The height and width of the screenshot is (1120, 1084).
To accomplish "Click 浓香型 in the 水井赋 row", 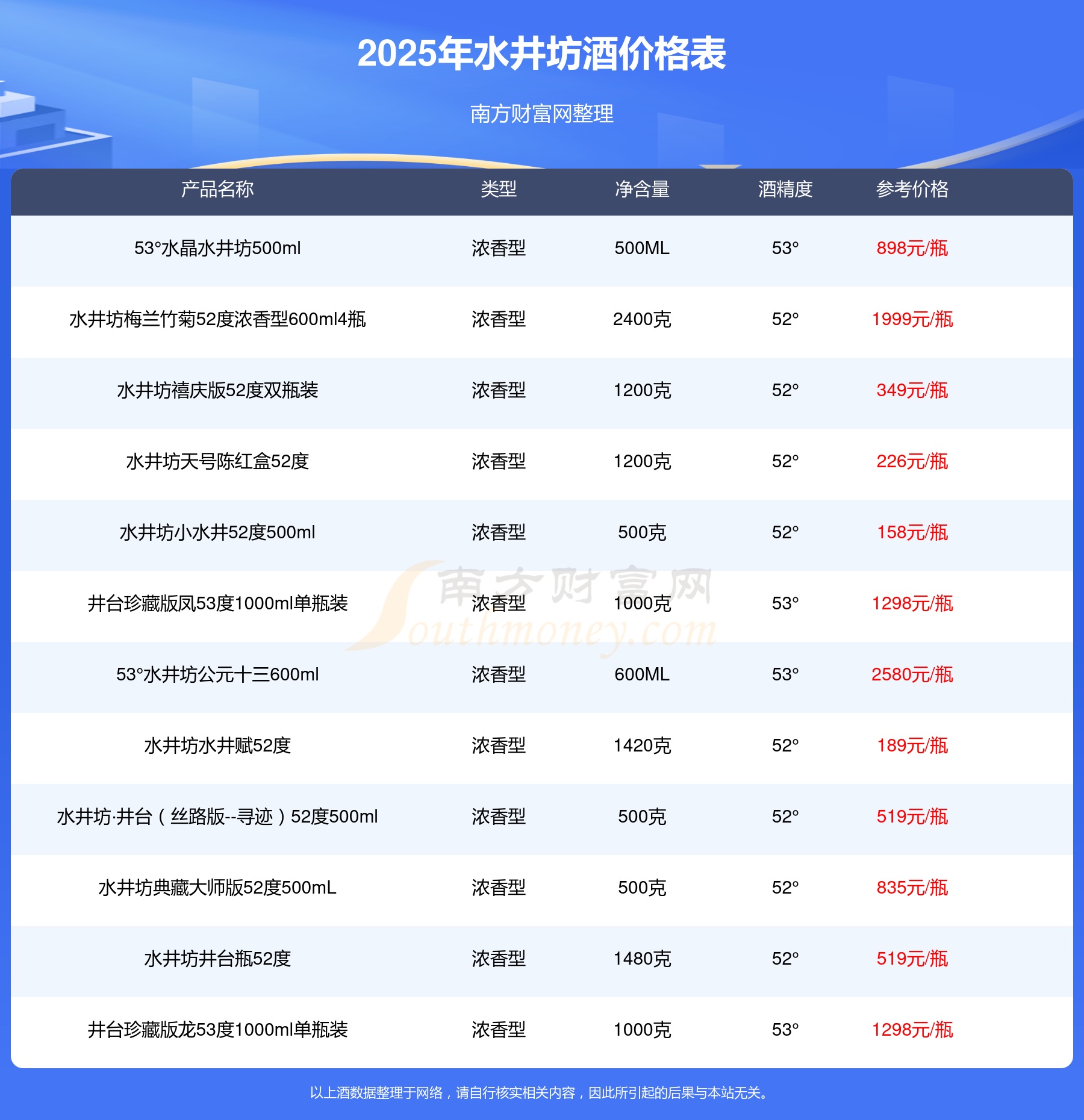I will 499,745.
